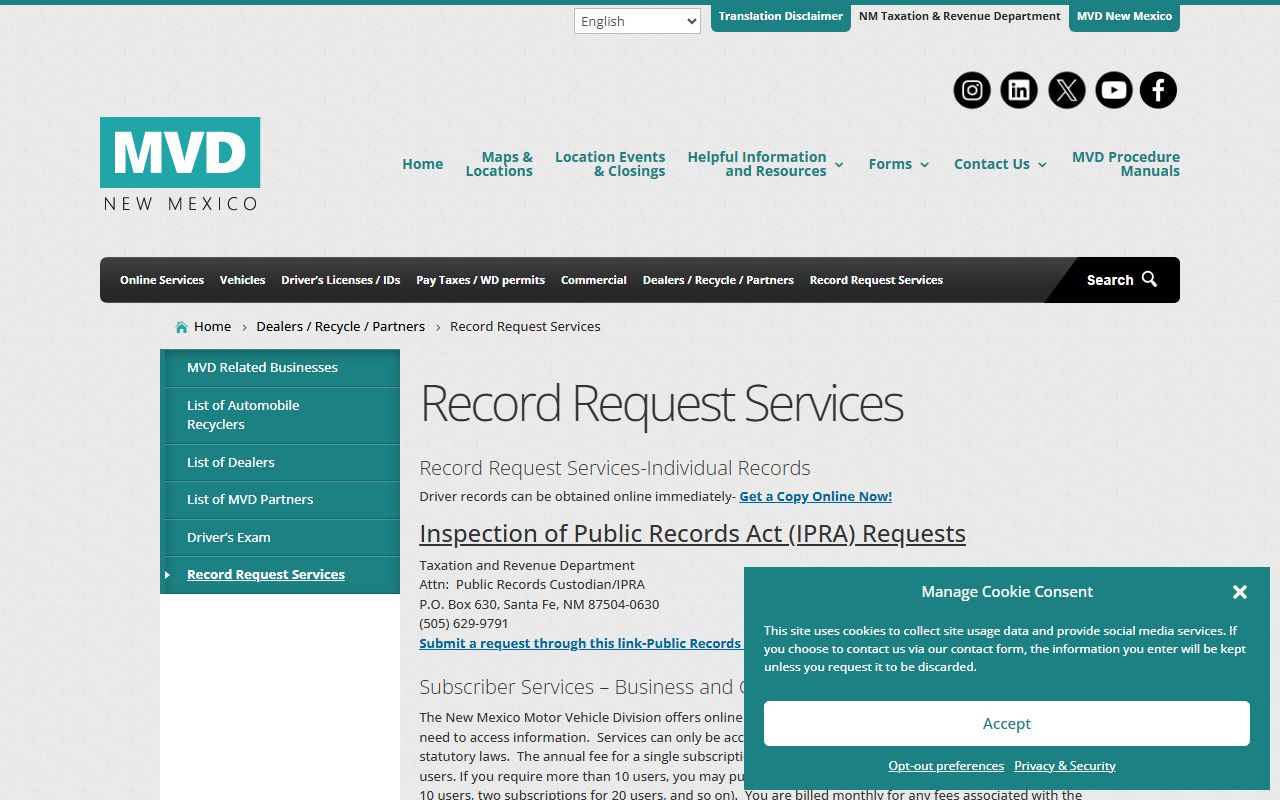Select Vehicles in dark navbar
The width and height of the screenshot is (1280, 800).
click(243, 280)
